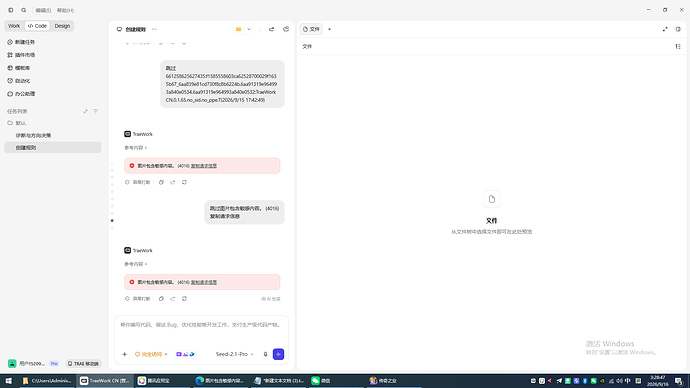This screenshot has width=690, height=388.
Task: Open 自动化 in the sidebar
Action: point(19,81)
